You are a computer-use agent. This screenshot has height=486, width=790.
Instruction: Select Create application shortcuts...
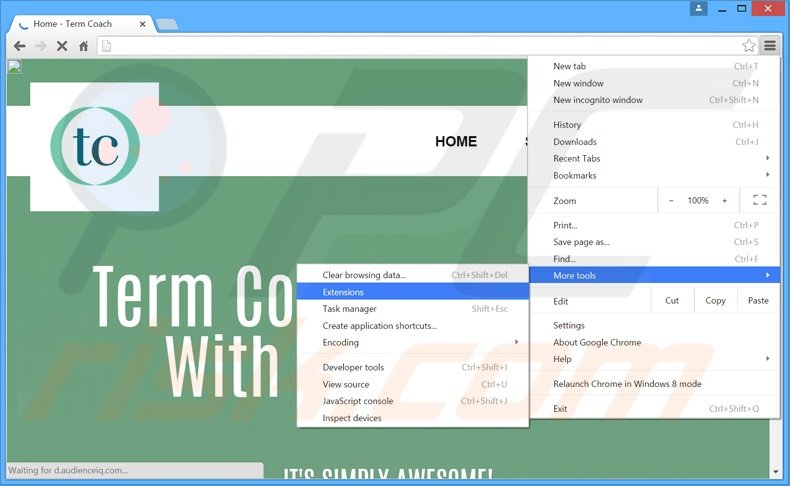[413, 326]
